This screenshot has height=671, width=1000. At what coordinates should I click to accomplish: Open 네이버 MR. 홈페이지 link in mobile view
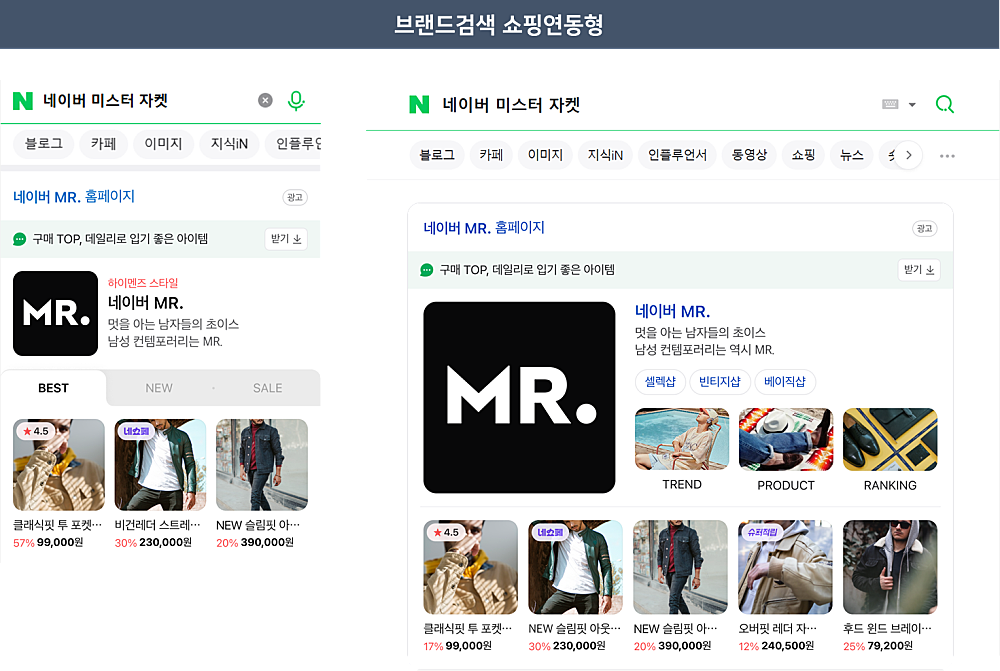pos(74,196)
